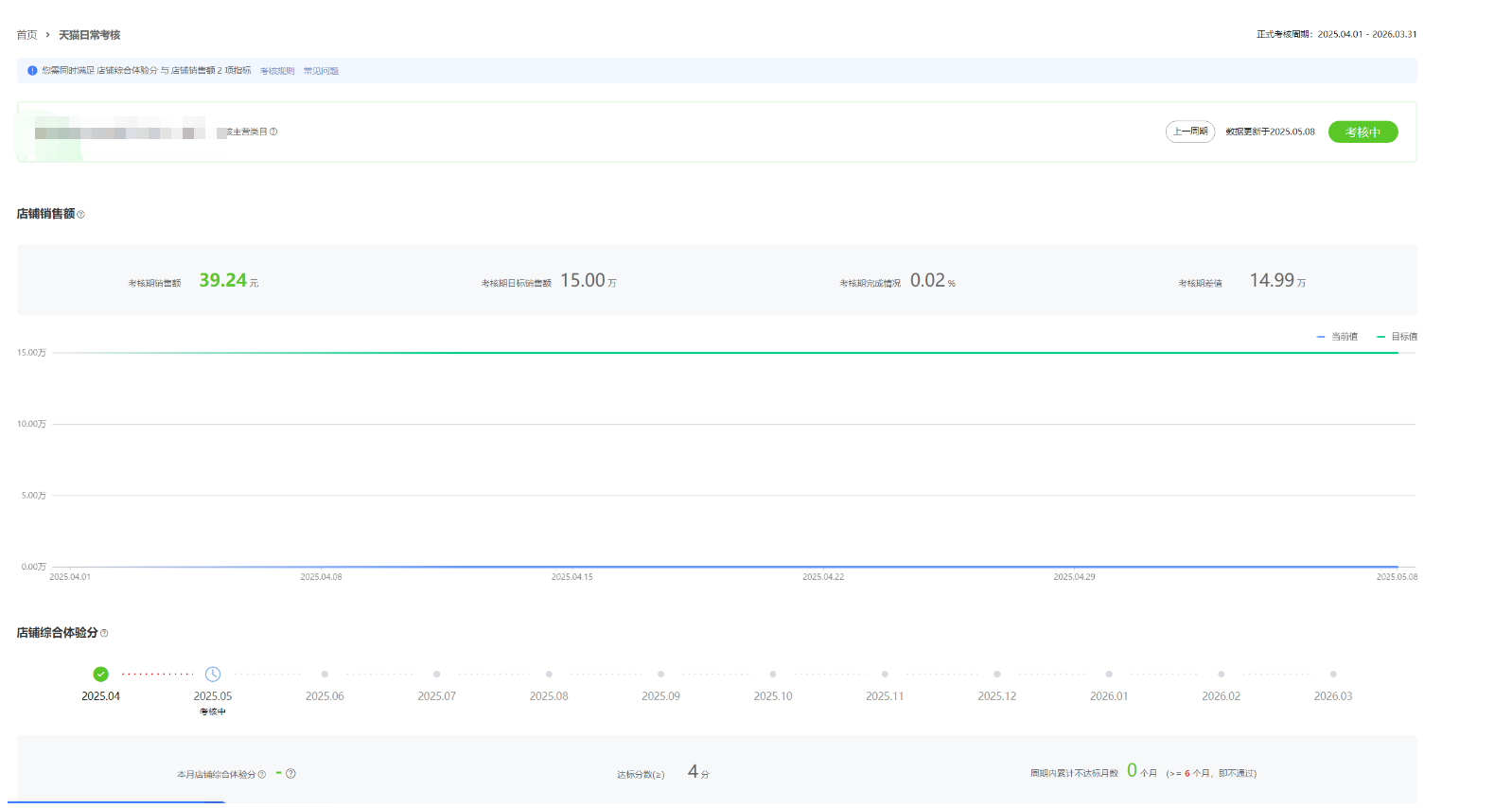Click larger question icon beside green dash score
Viewport: 1512px width, 808px height.
(x=290, y=774)
